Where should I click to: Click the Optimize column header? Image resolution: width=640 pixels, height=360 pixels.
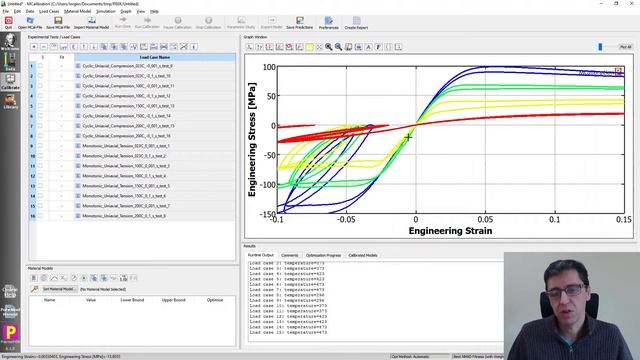tap(215, 300)
